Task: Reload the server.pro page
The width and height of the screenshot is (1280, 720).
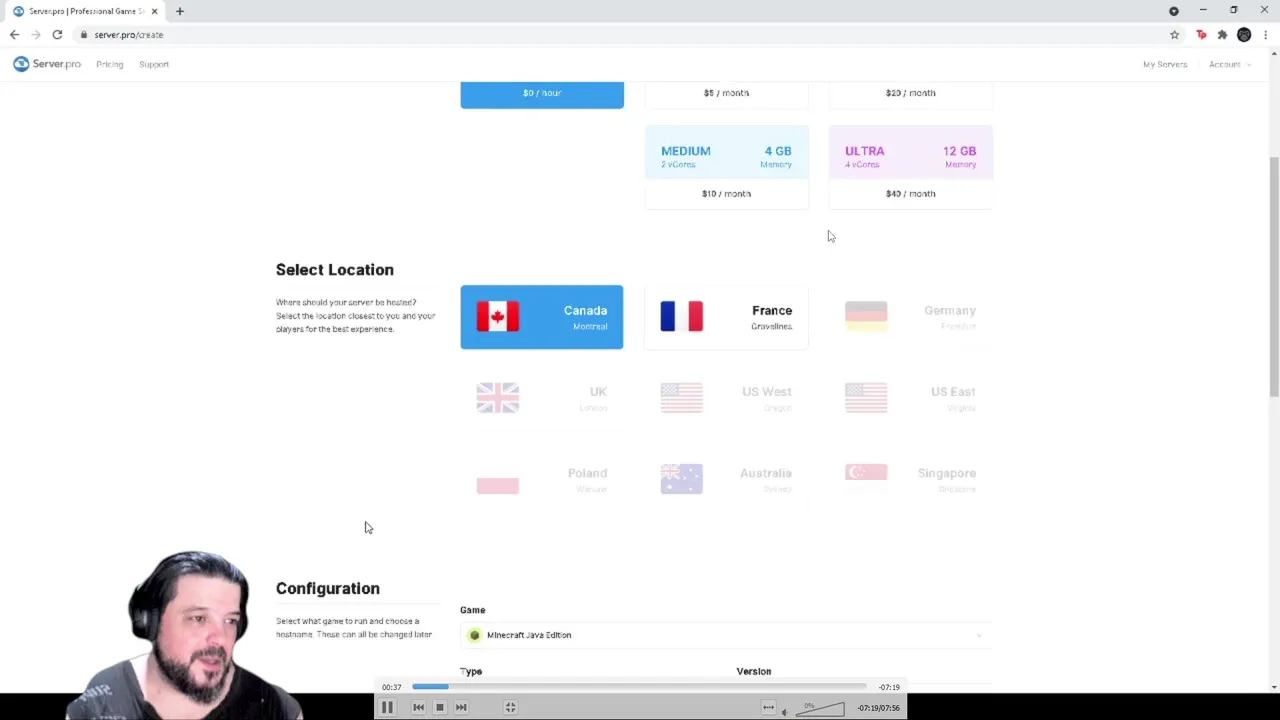Action: [57, 35]
